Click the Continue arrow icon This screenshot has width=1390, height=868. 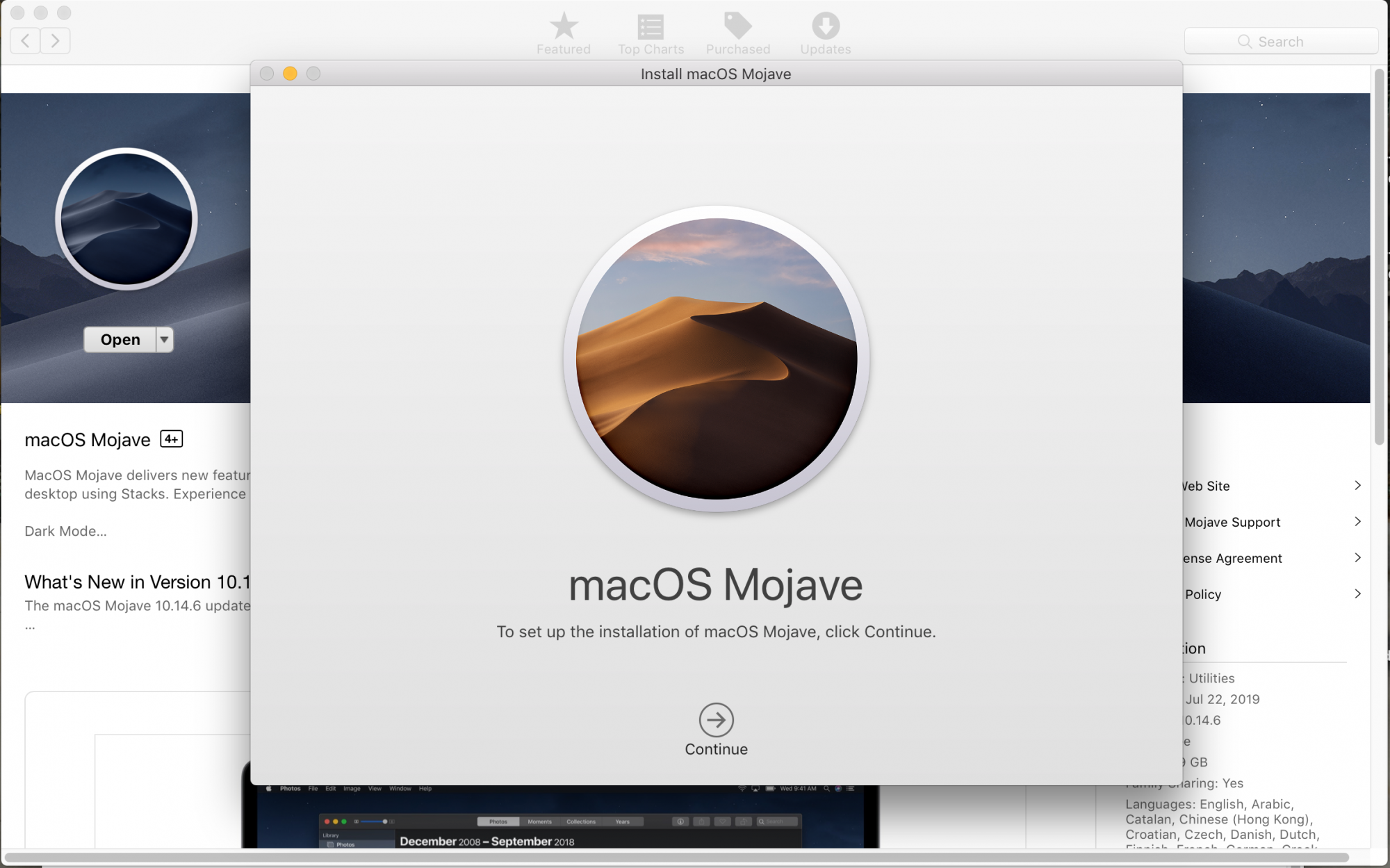716,720
